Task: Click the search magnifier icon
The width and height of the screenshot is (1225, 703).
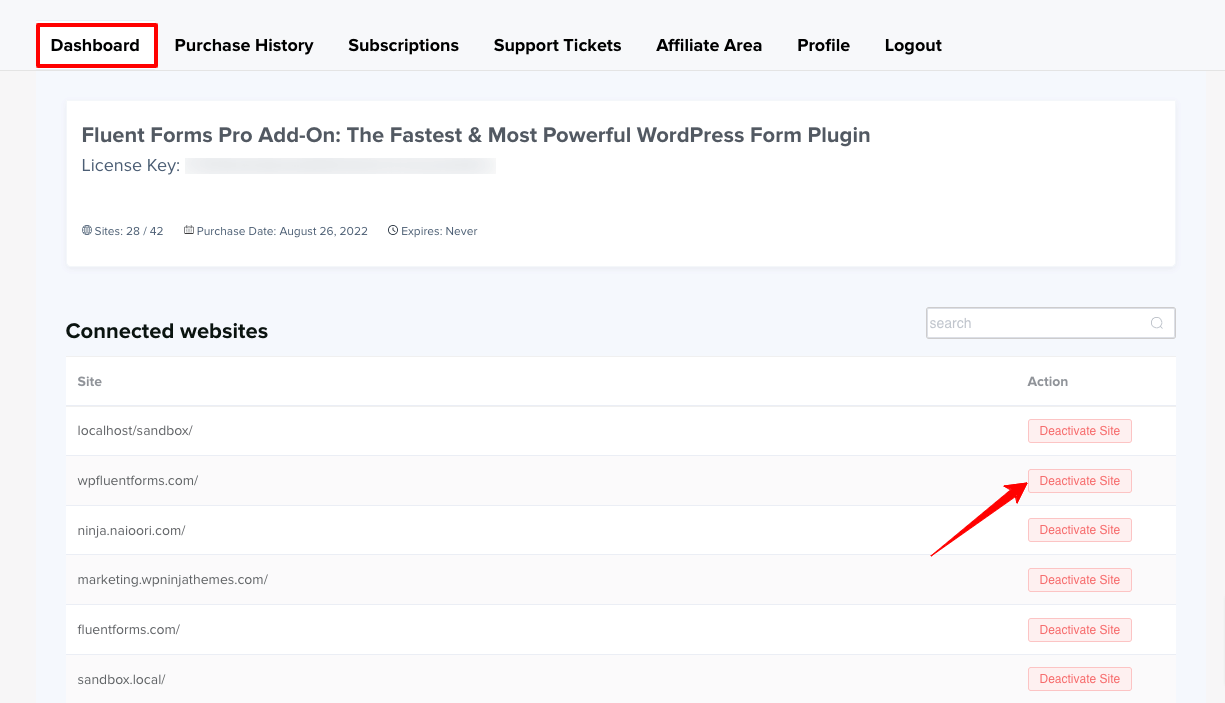Action: 1157,323
